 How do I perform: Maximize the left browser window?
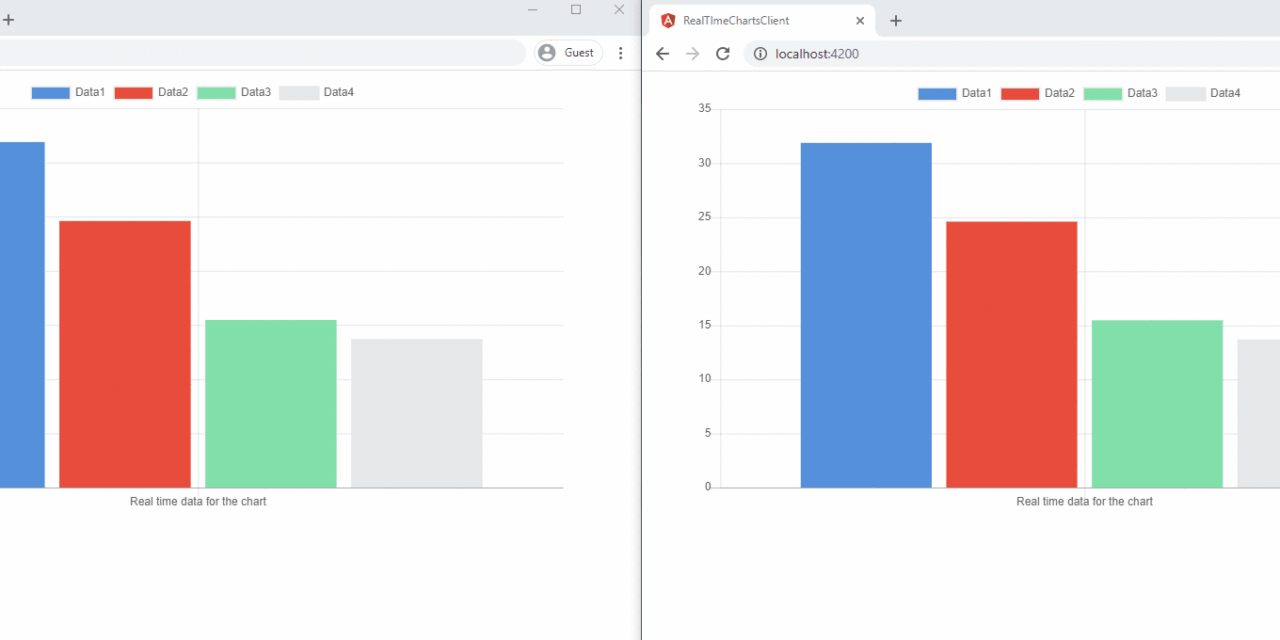click(x=576, y=10)
